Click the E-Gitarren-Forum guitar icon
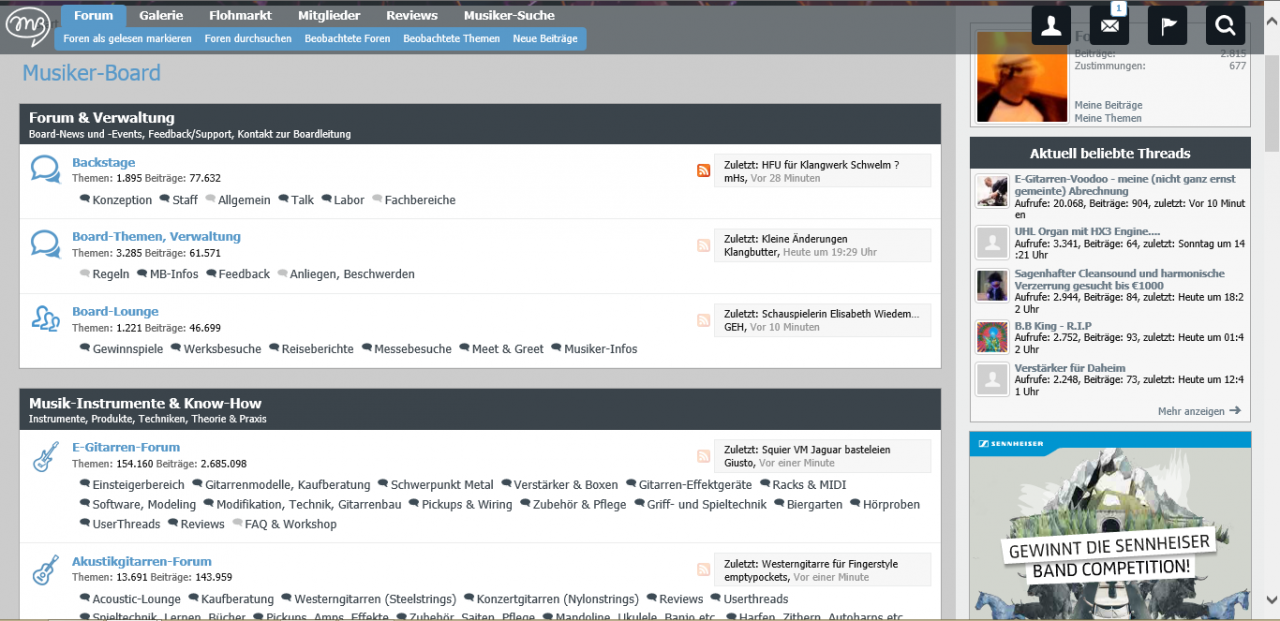The image size is (1280, 621). pos(45,457)
